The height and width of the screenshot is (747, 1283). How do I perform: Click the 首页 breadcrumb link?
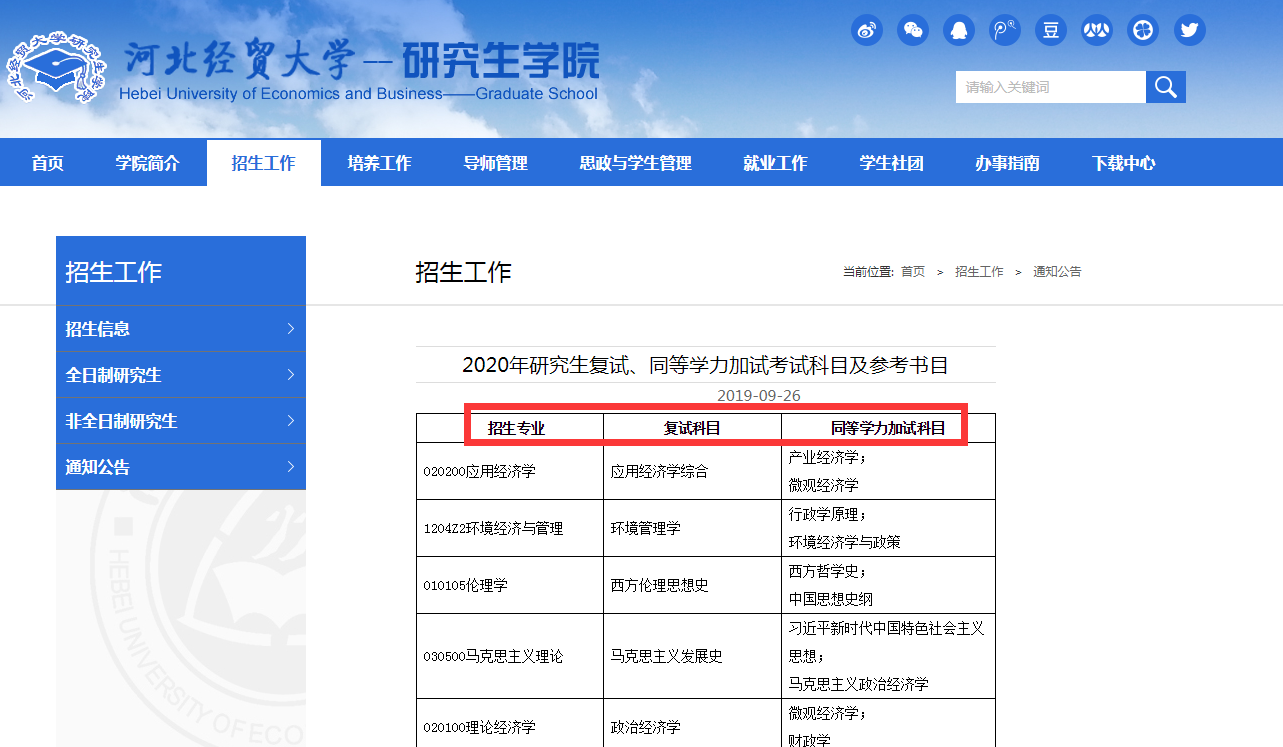[912, 271]
